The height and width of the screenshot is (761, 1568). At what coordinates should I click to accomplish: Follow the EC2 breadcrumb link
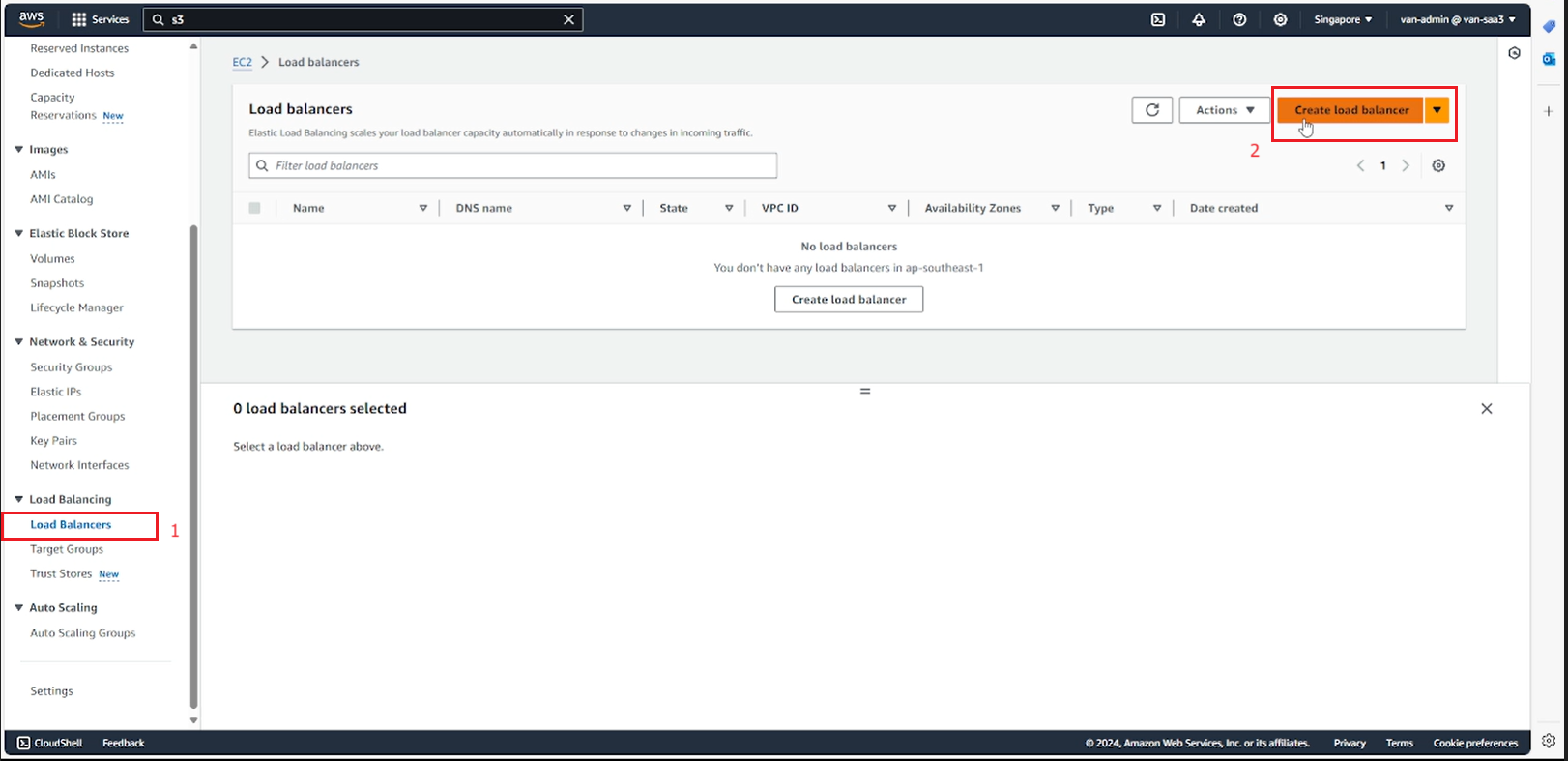point(243,62)
